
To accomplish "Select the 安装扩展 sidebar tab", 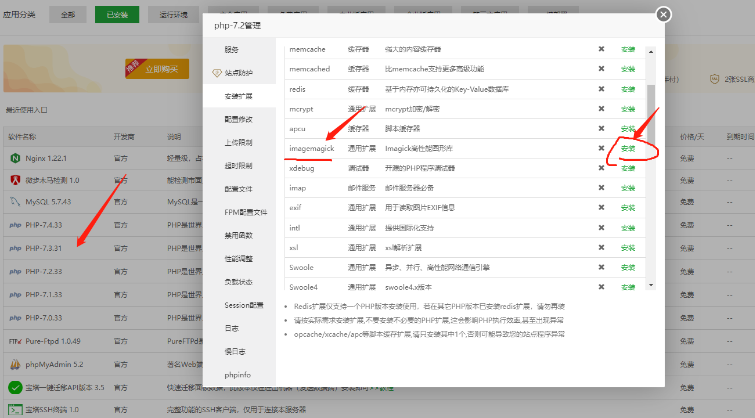I will pos(239,96).
